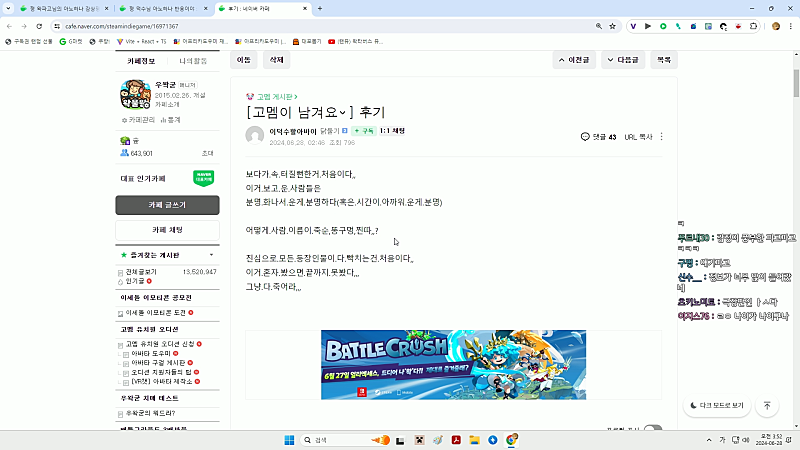The image size is (800, 450).
Task: Toggle 다크 모드로 보기 dark mode button
Action: (x=717, y=405)
